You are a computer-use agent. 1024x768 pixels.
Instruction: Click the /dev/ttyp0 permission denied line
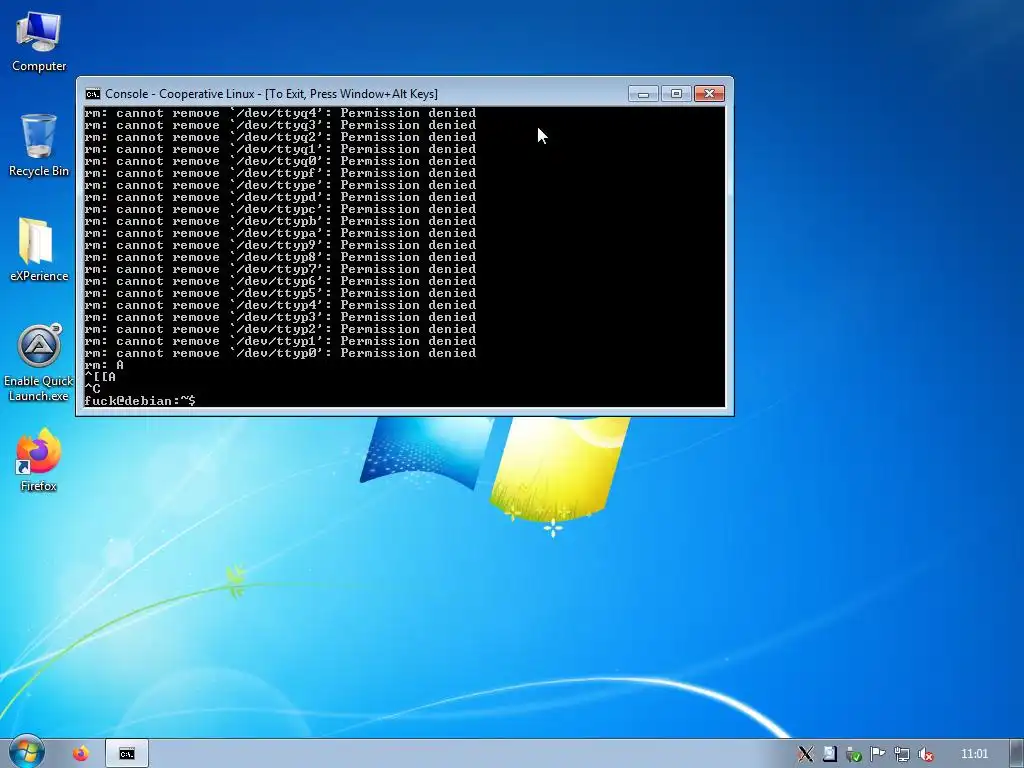point(280,353)
